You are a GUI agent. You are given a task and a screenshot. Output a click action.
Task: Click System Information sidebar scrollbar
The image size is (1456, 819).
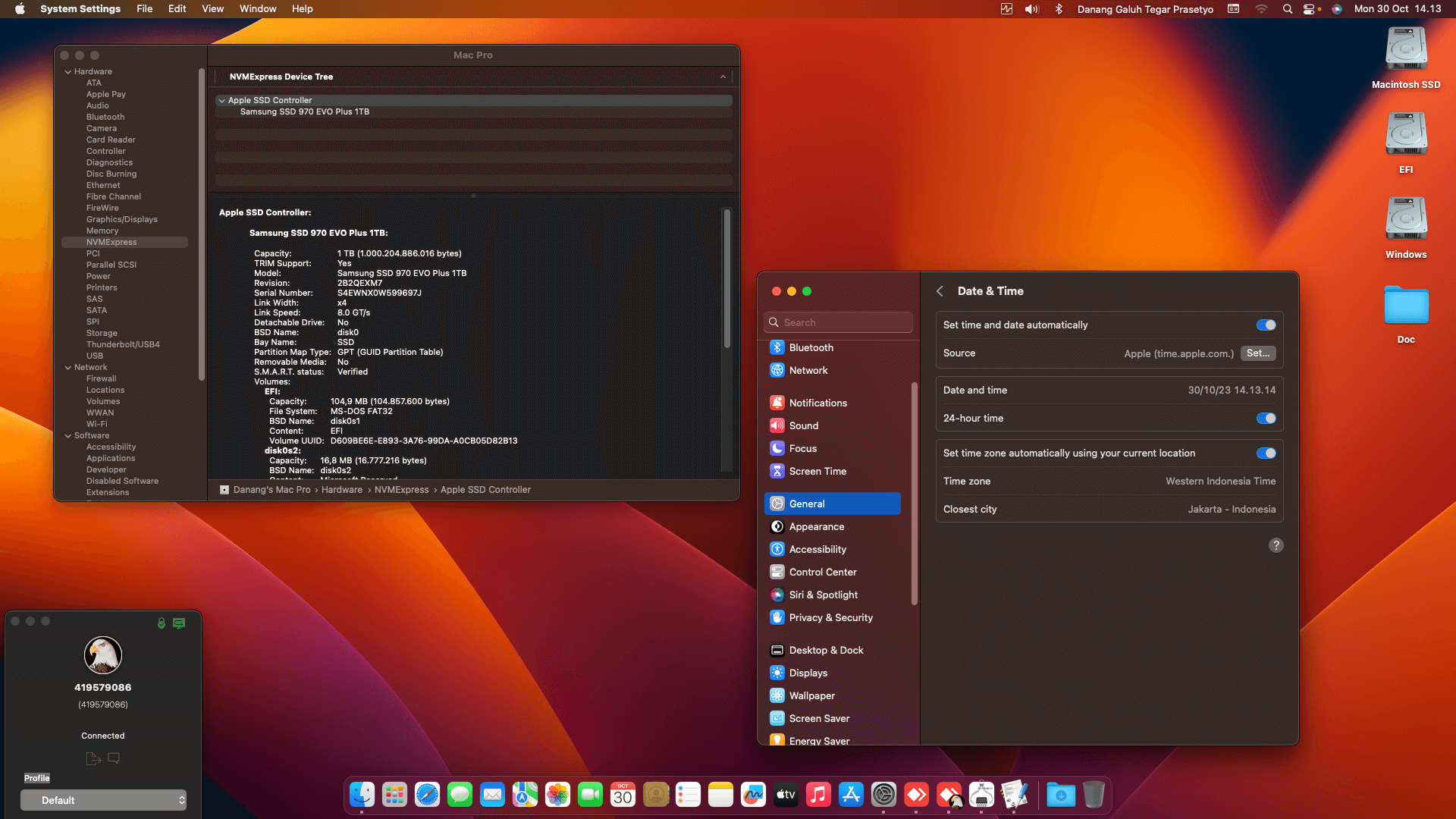(202, 224)
